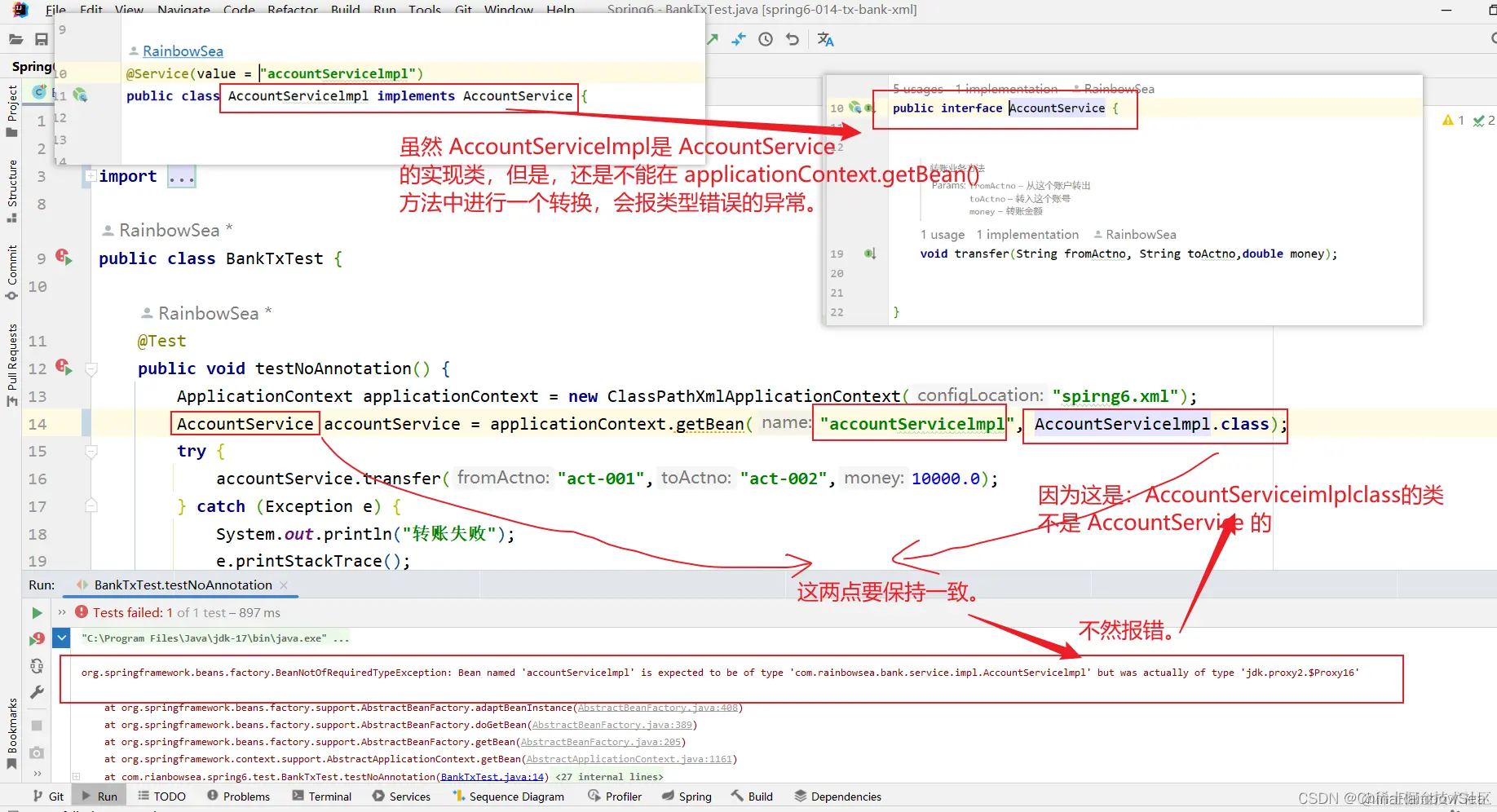Screen dimensions: 1497x812
Task: Open the Dependencies tool window
Action: pos(837,797)
